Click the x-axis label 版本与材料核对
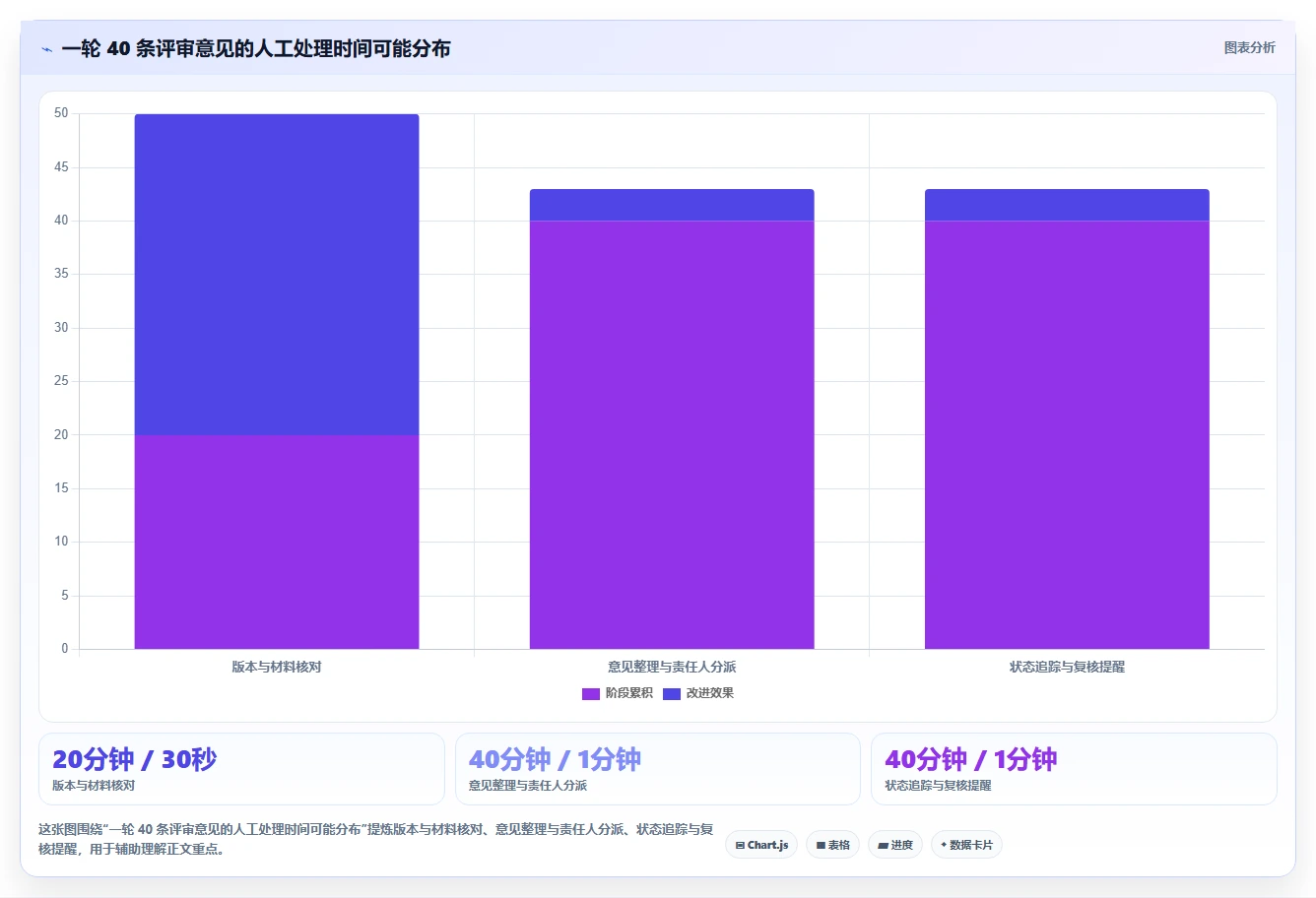Screen dimensions: 1316x898 coord(277,667)
